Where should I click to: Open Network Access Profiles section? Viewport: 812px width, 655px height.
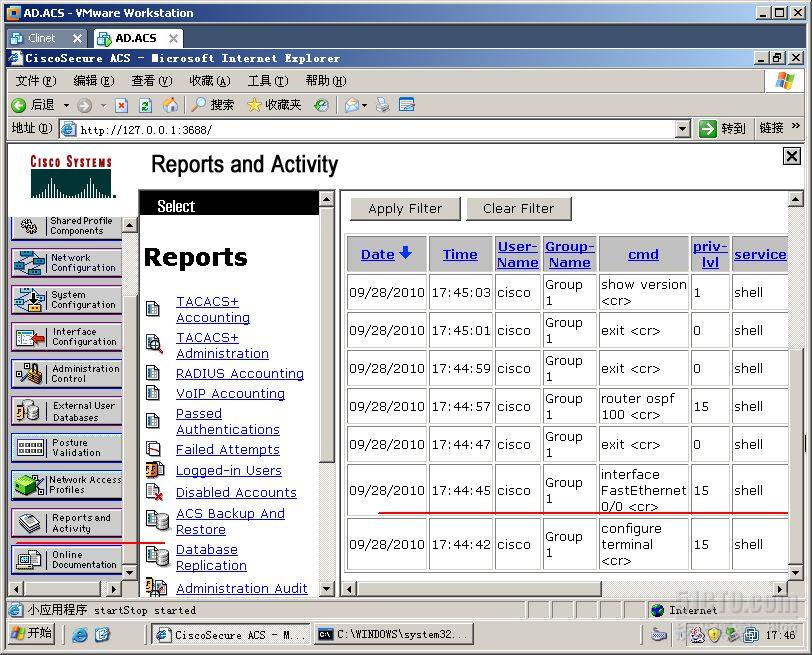click(66, 485)
